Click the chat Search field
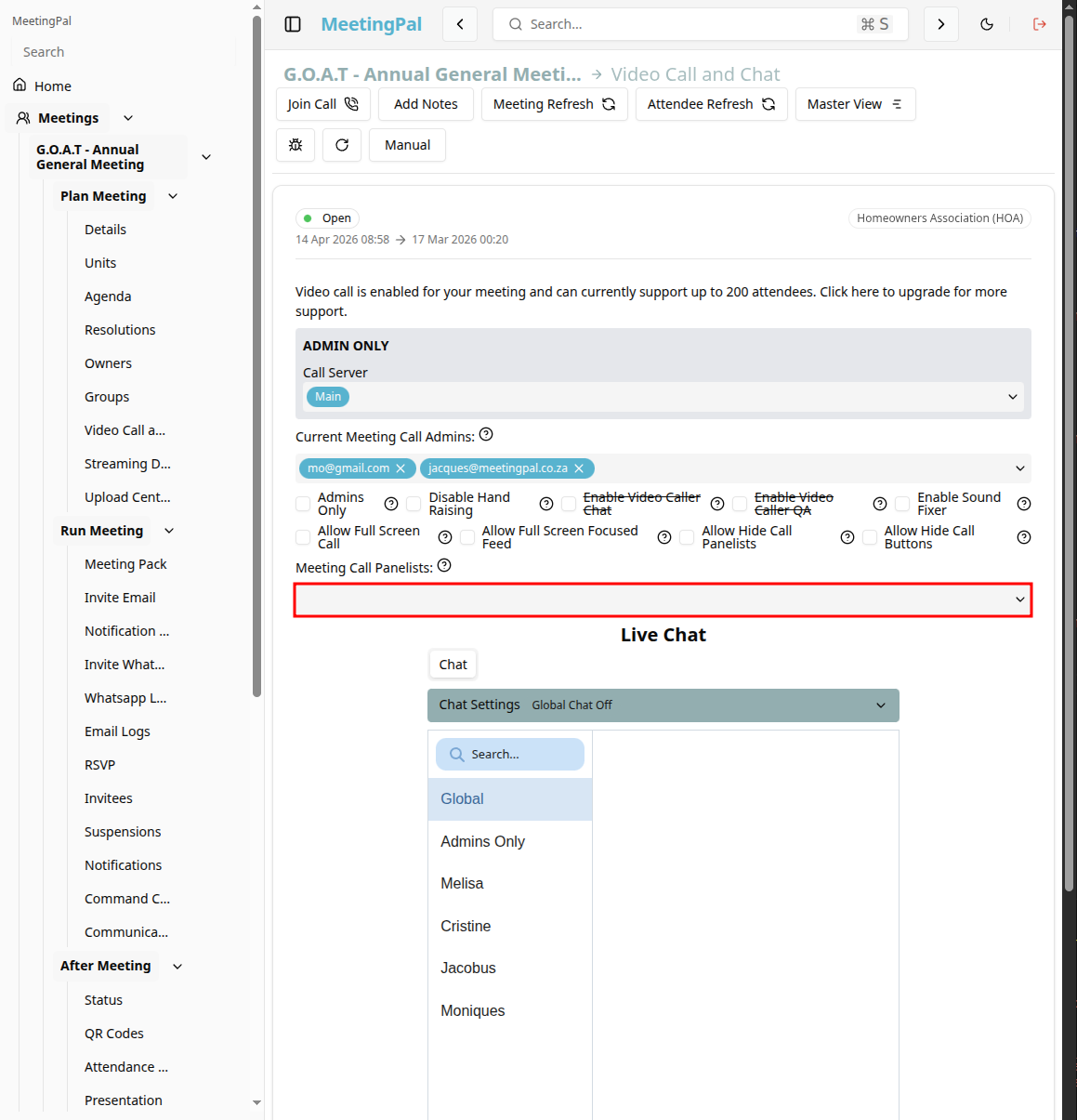 point(510,755)
